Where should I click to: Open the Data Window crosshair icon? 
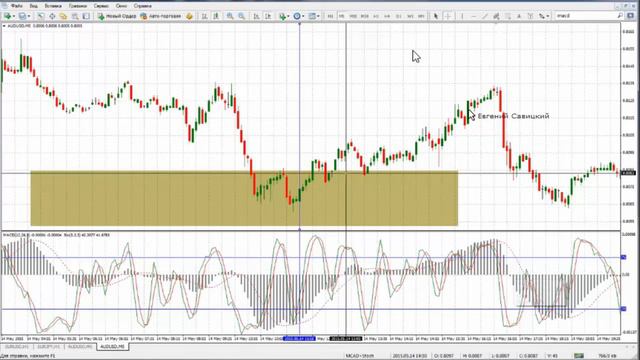coord(52,16)
